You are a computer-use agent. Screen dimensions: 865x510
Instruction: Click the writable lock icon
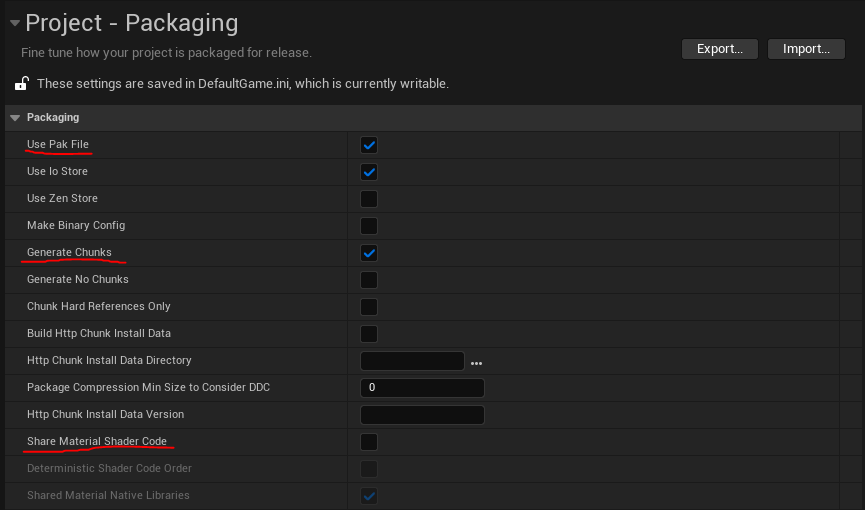[21, 84]
